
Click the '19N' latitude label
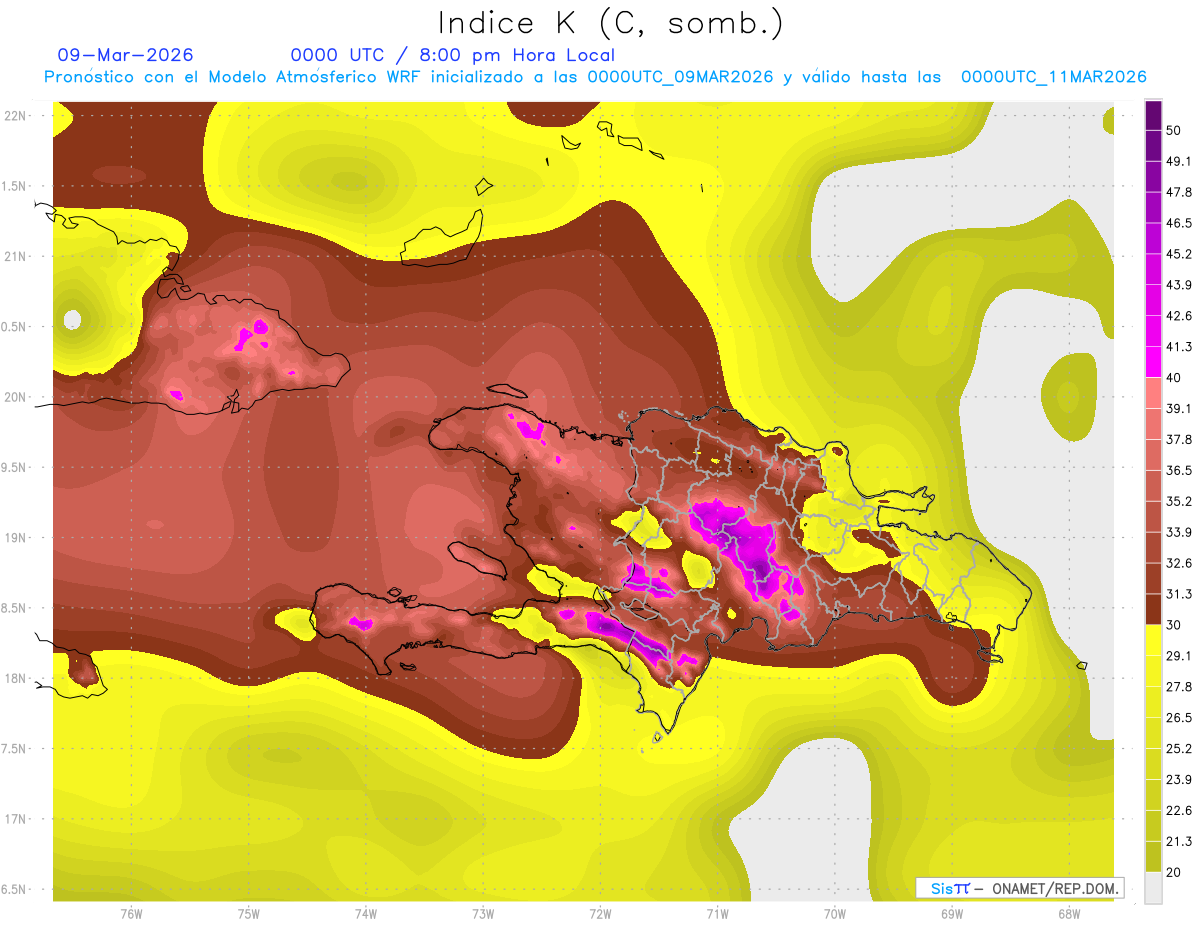click(x=17, y=538)
